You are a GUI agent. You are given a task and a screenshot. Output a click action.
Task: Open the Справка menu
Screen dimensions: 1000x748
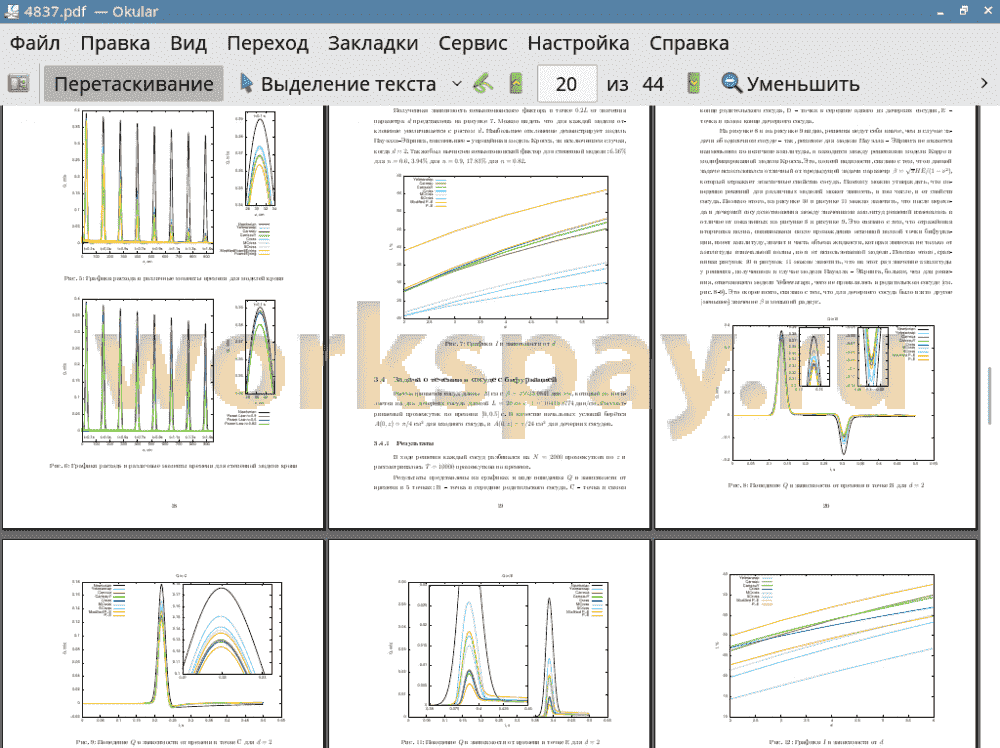point(689,43)
